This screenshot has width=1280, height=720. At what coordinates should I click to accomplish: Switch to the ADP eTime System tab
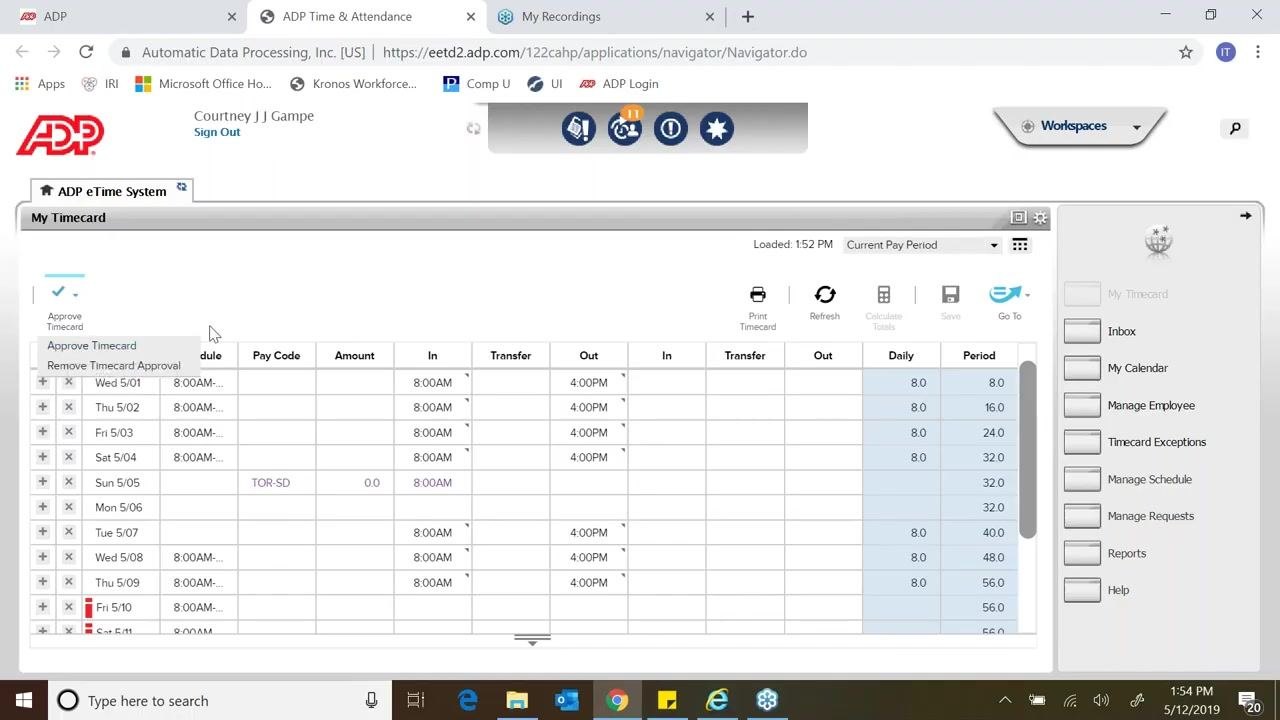pos(112,191)
